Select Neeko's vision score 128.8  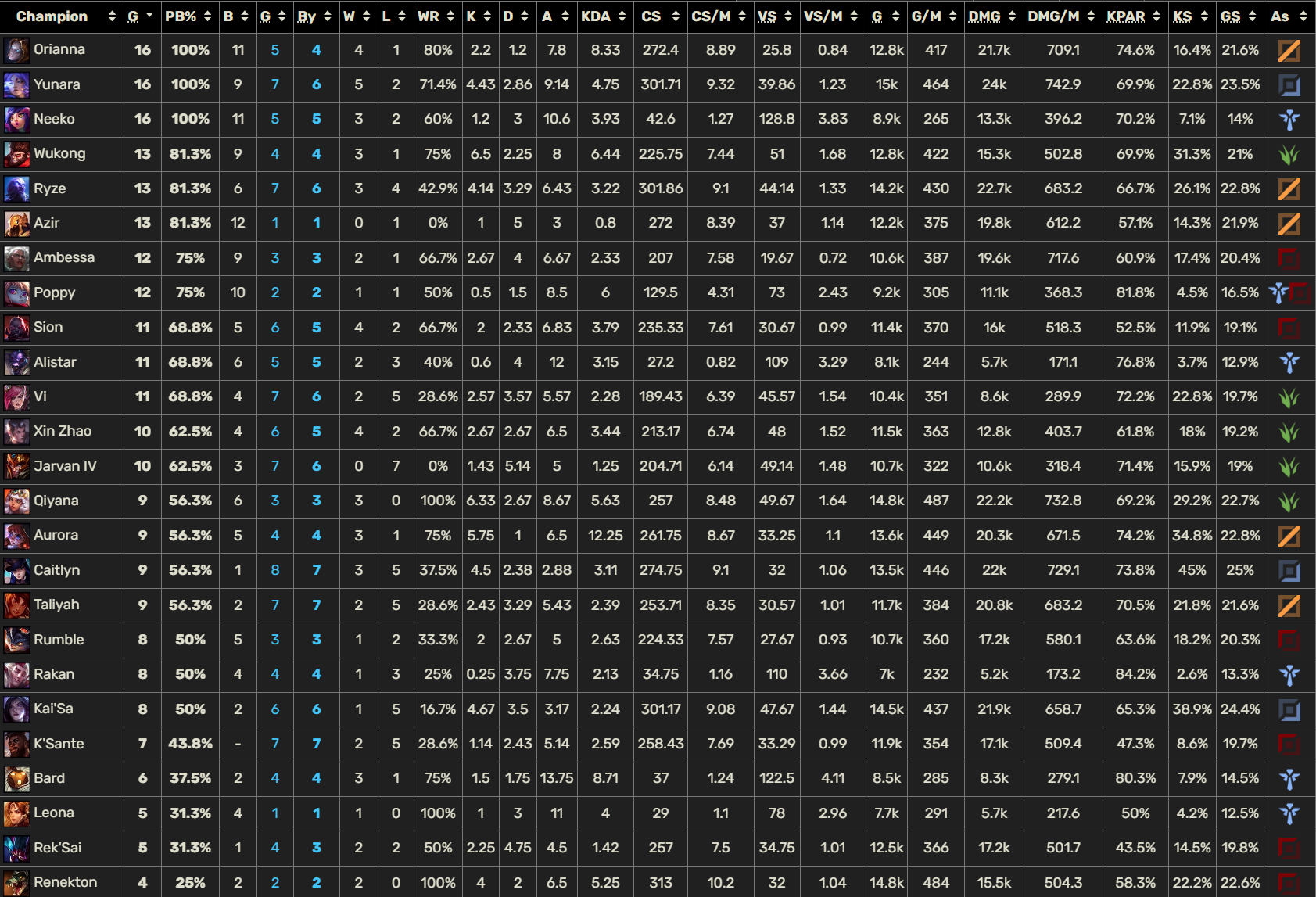[x=776, y=119]
